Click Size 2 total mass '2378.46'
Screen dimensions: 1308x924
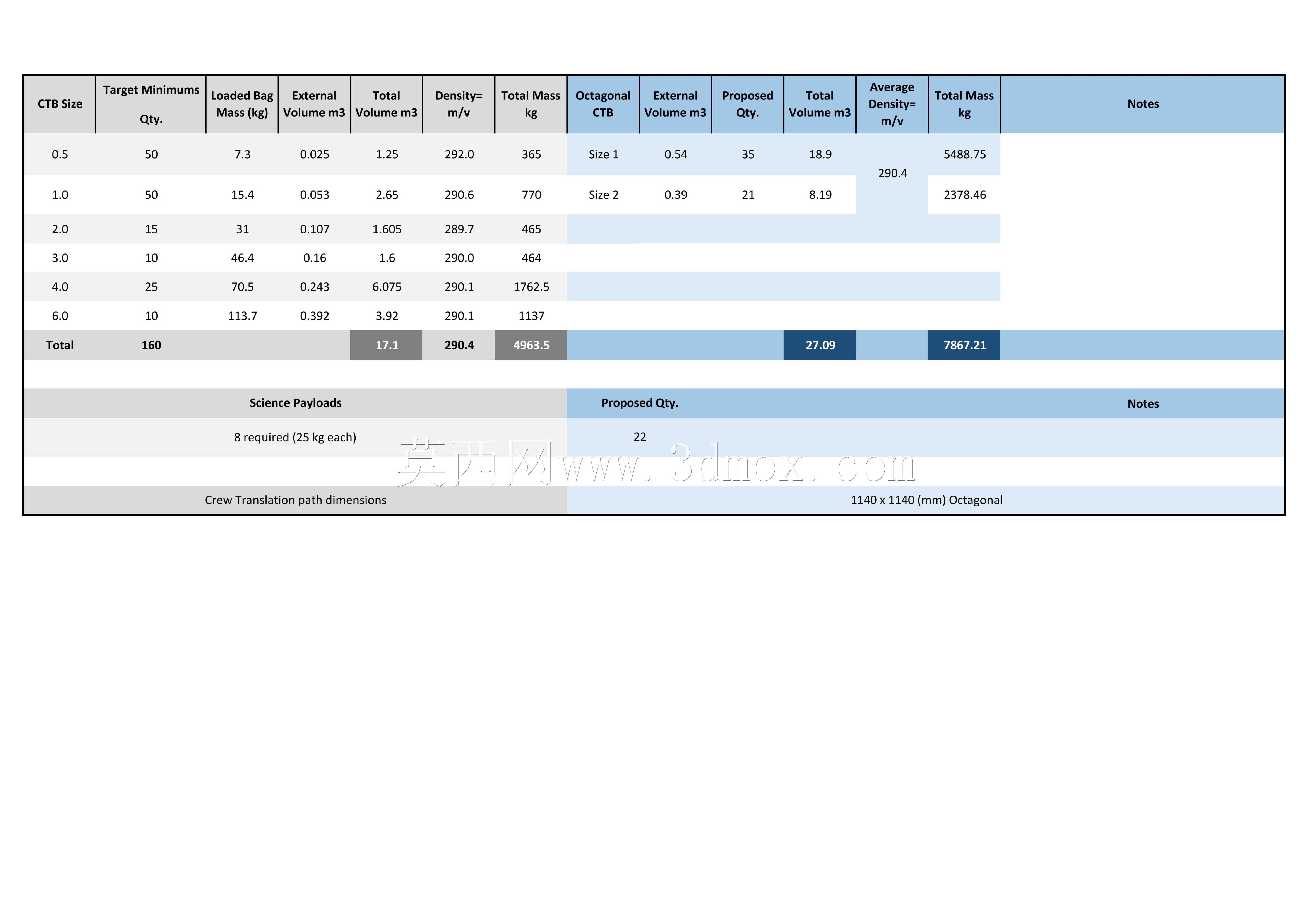pos(964,195)
